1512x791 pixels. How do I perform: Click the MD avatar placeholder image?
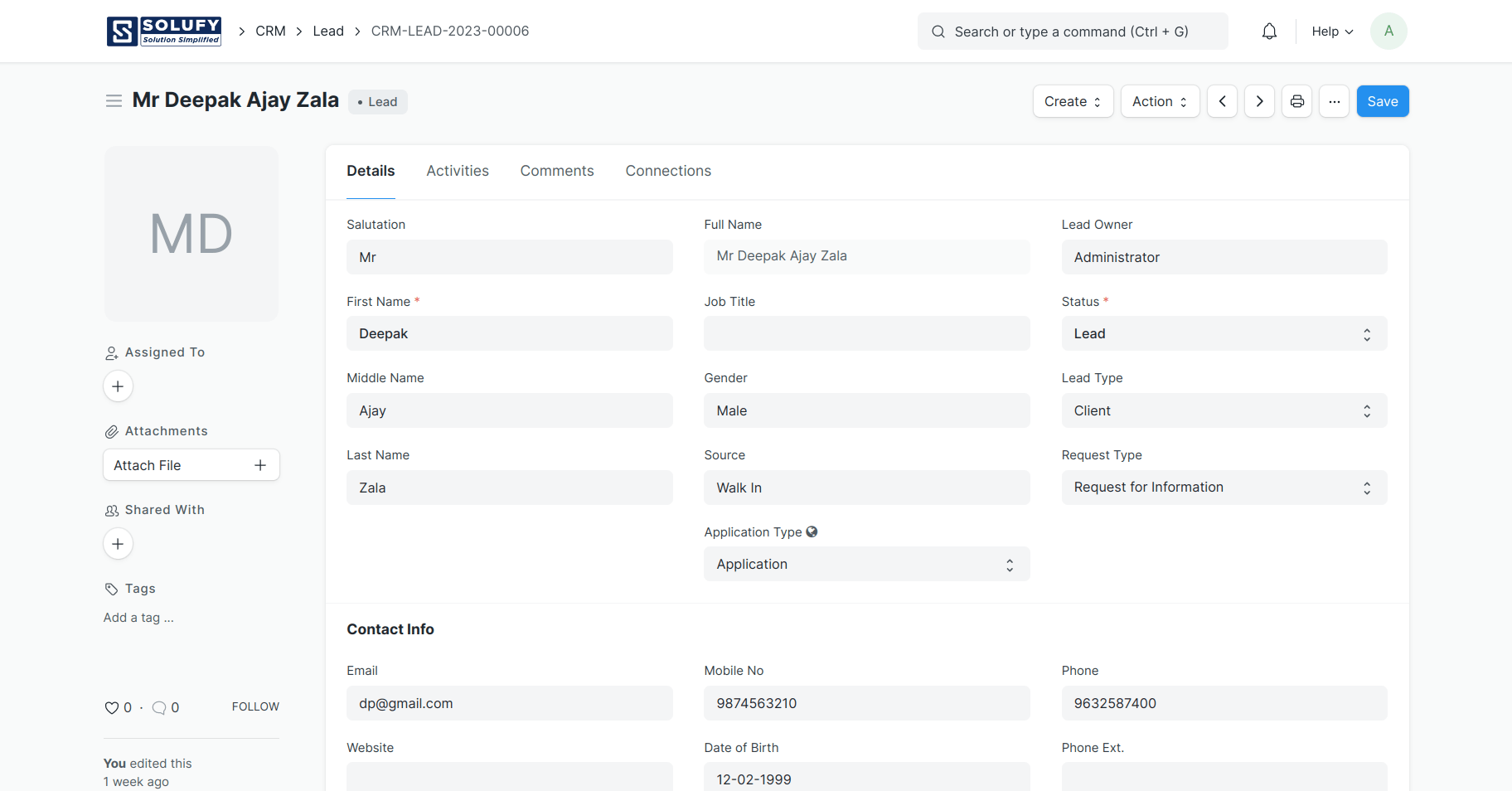tap(191, 234)
